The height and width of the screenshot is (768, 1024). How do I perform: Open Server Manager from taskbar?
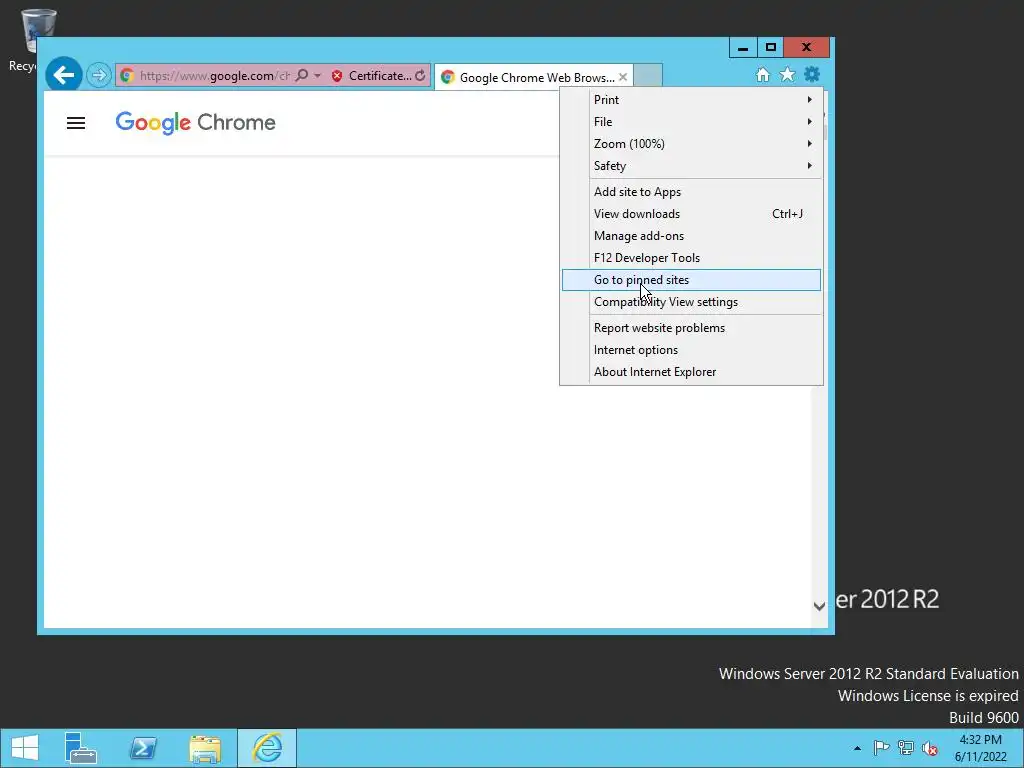click(80, 748)
